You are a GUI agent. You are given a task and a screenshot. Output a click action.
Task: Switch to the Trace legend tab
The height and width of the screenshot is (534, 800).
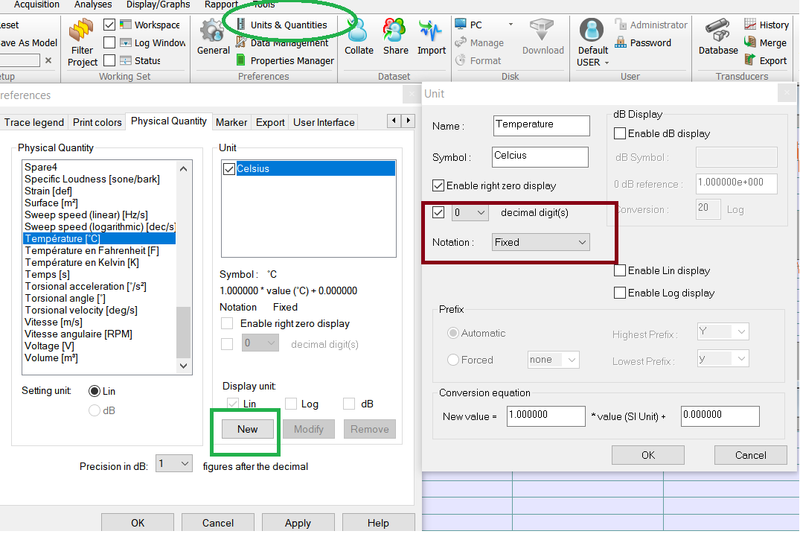[34, 122]
